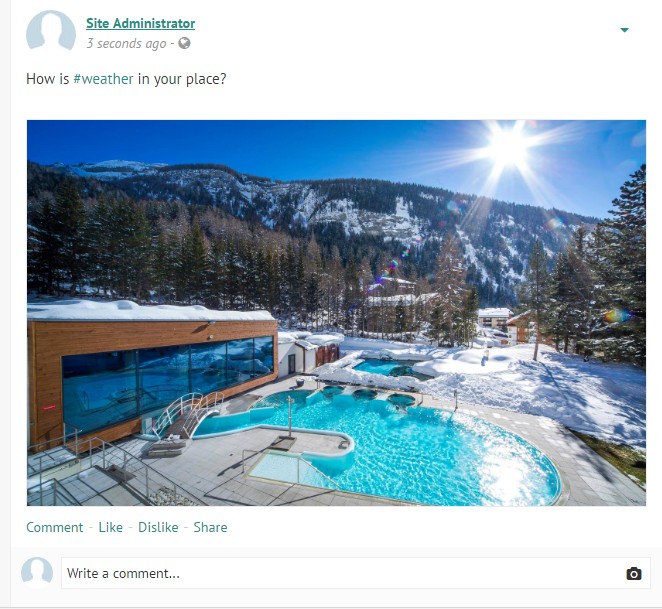Viewport: 662px width, 609px height.
Task: Attach a photo via the camera icon
Action: pos(634,574)
